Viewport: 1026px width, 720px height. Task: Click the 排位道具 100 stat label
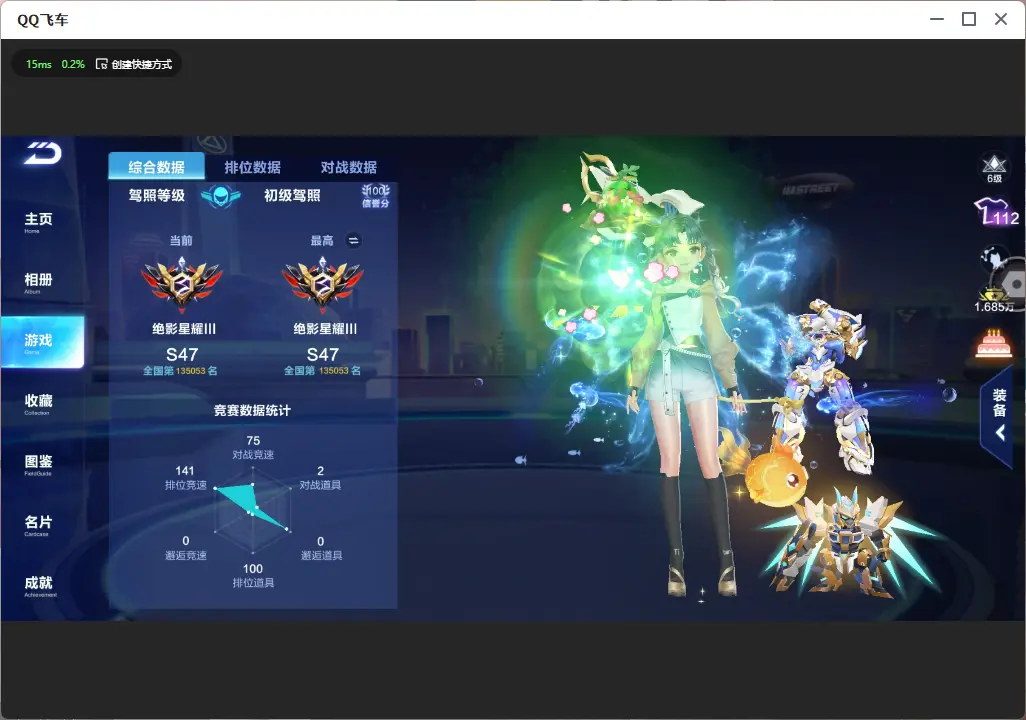(253, 576)
